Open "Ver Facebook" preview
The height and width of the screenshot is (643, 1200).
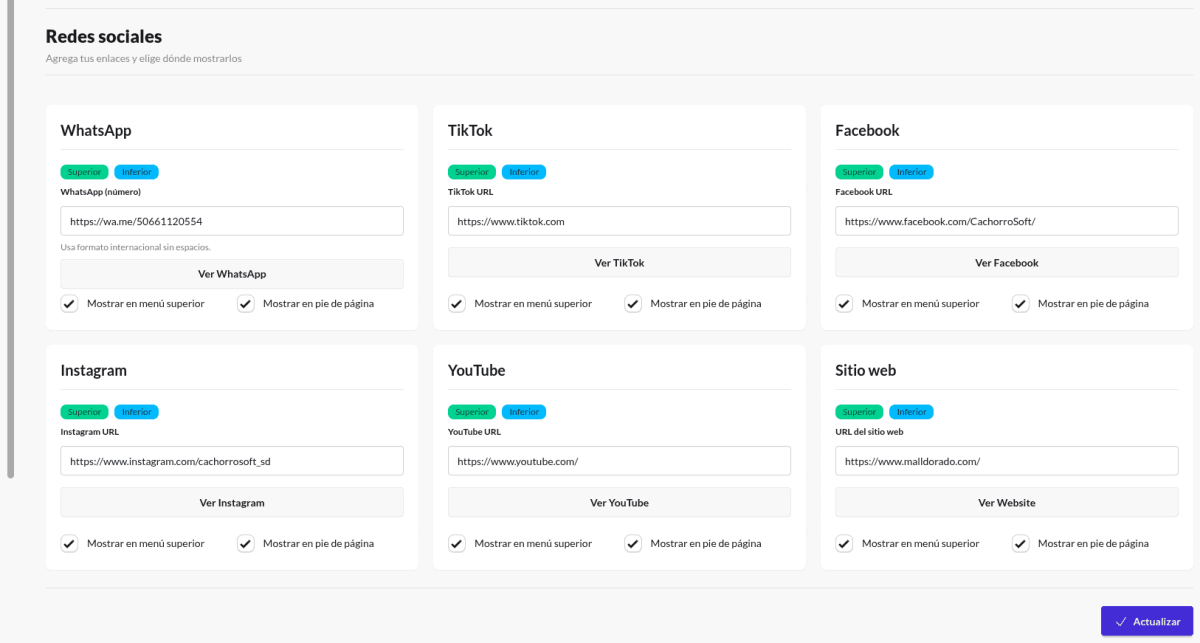(1006, 262)
